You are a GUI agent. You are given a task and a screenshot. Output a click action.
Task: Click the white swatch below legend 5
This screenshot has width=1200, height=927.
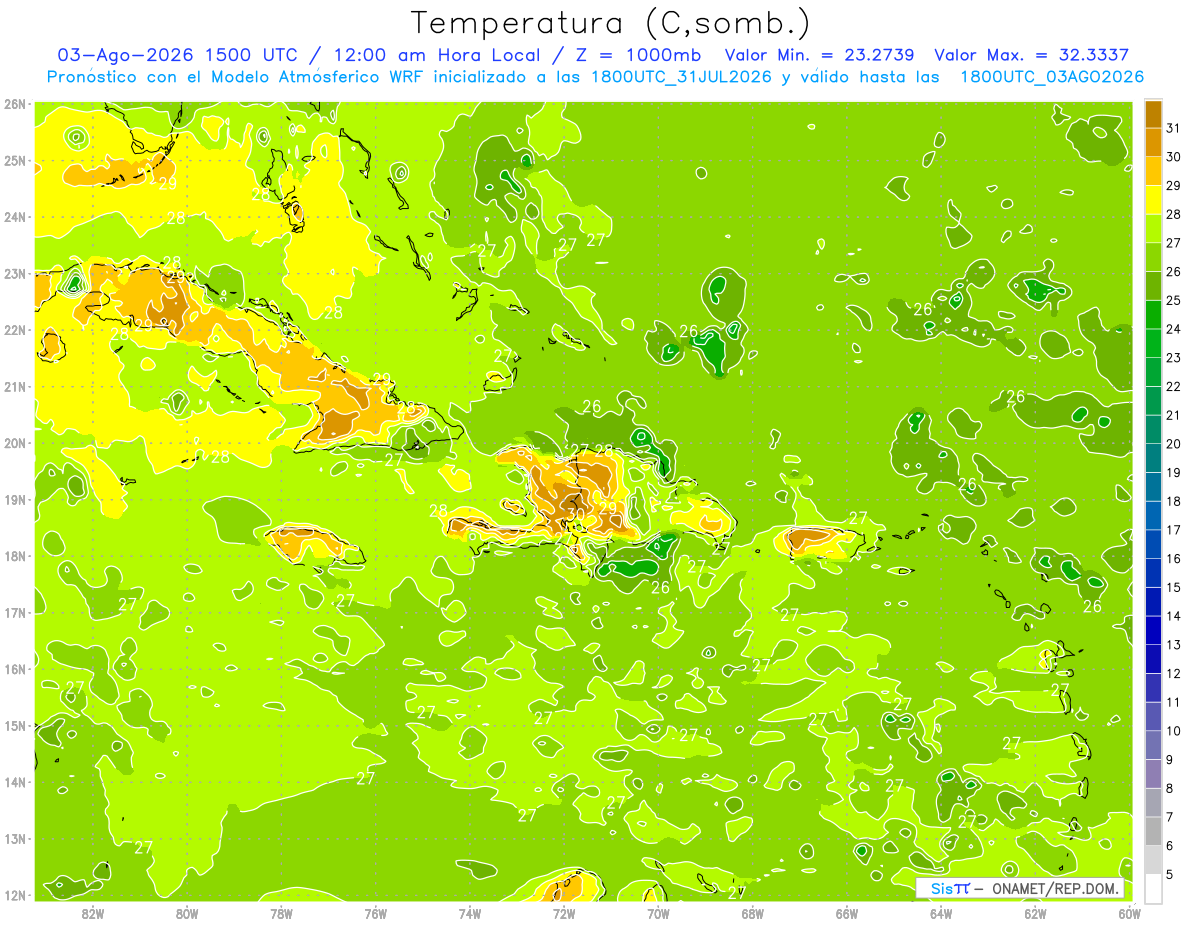click(1153, 888)
